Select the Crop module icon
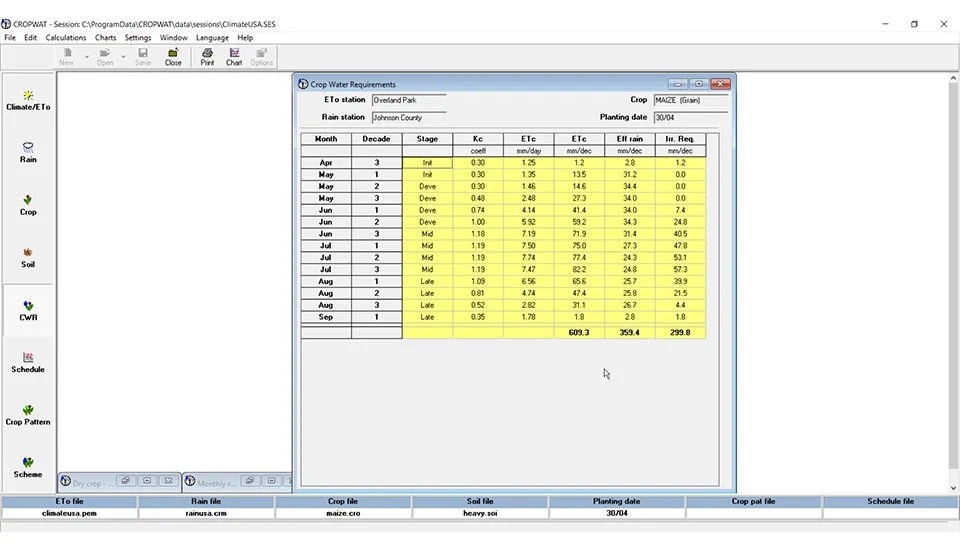Screen dimensions: 960x548 coord(28,205)
